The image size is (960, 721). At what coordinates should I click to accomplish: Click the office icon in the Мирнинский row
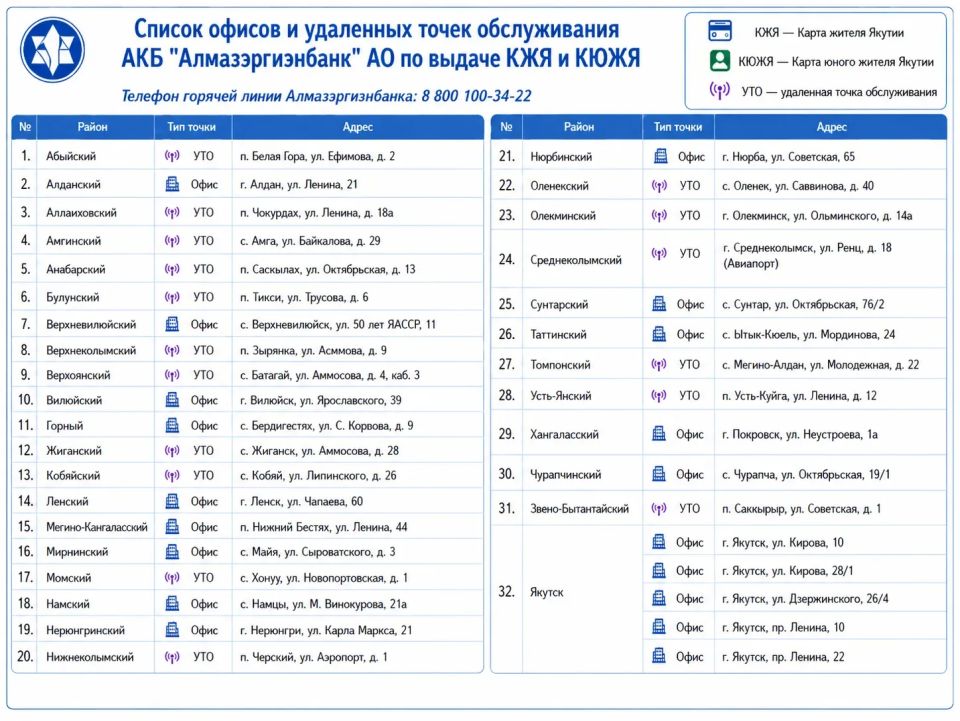point(173,551)
